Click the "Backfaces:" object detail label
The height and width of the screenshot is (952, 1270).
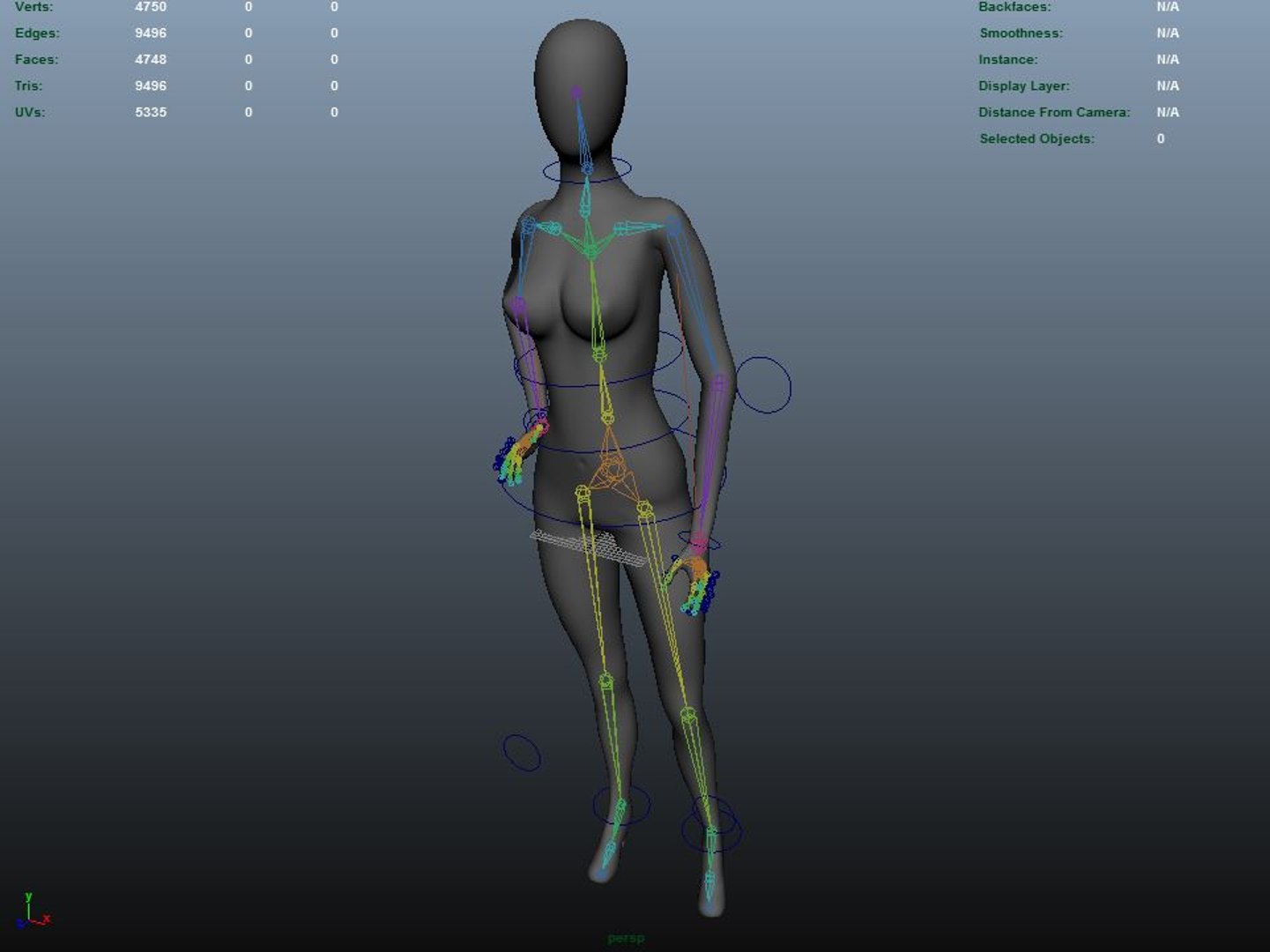[x=1014, y=6]
